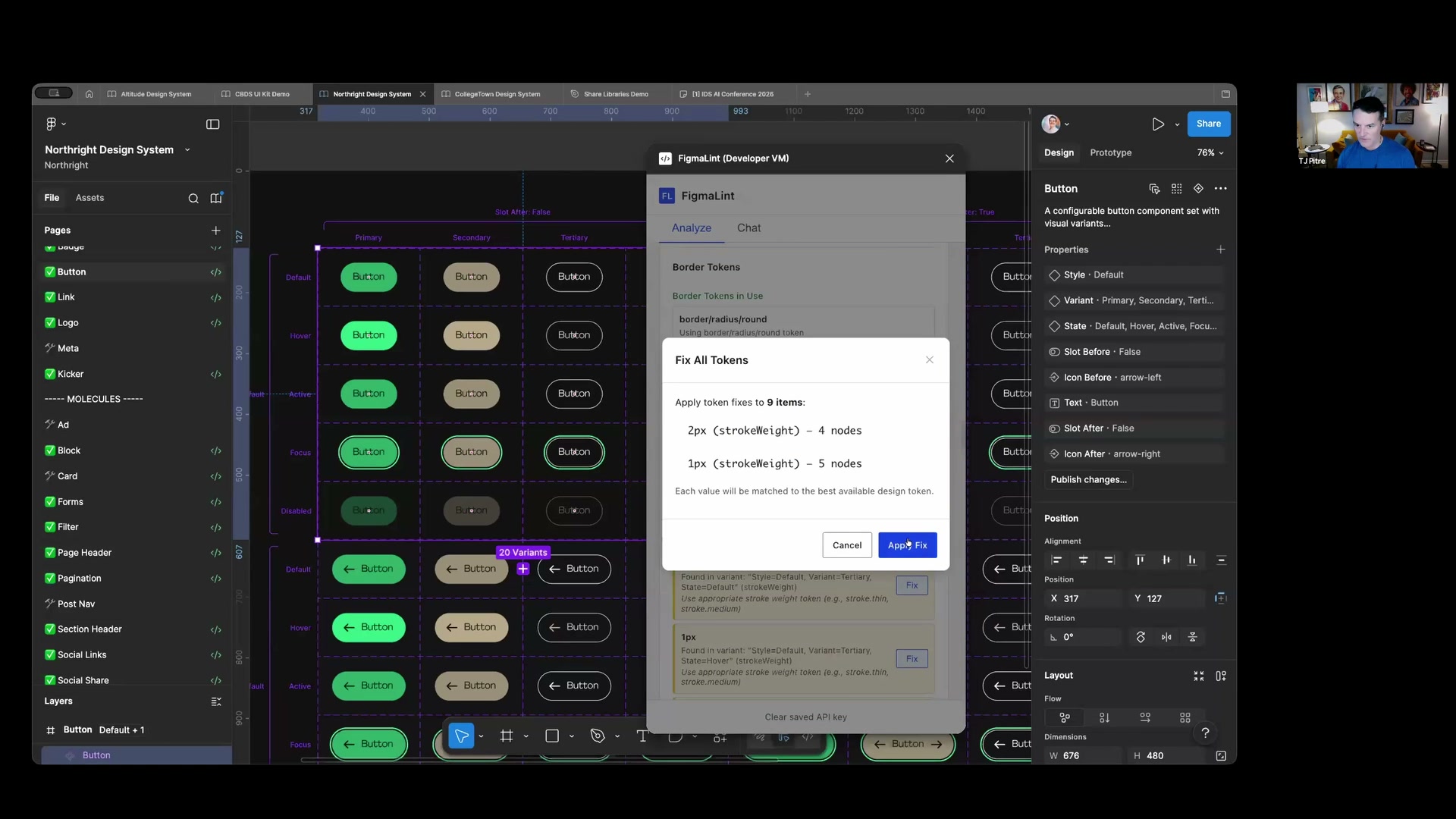Open the component overflow menu icon
The image size is (1456, 819).
[1220, 189]
